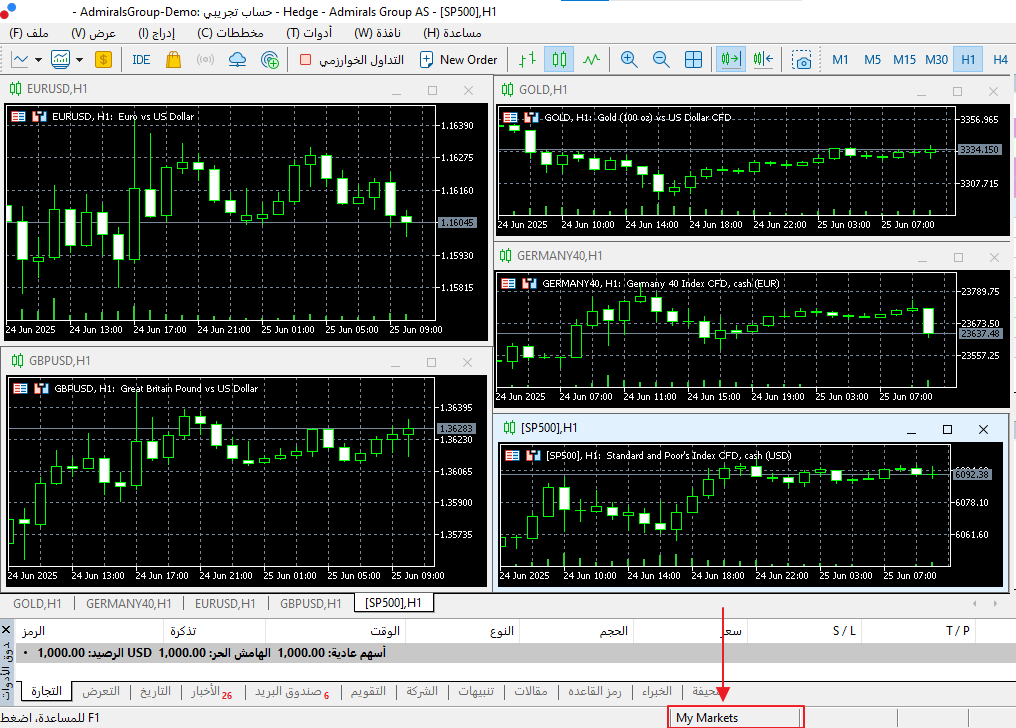Screen dimensions: 1016x728
Task: Take a chart screenshot camera icon
Action: click(x=802, y=60)
